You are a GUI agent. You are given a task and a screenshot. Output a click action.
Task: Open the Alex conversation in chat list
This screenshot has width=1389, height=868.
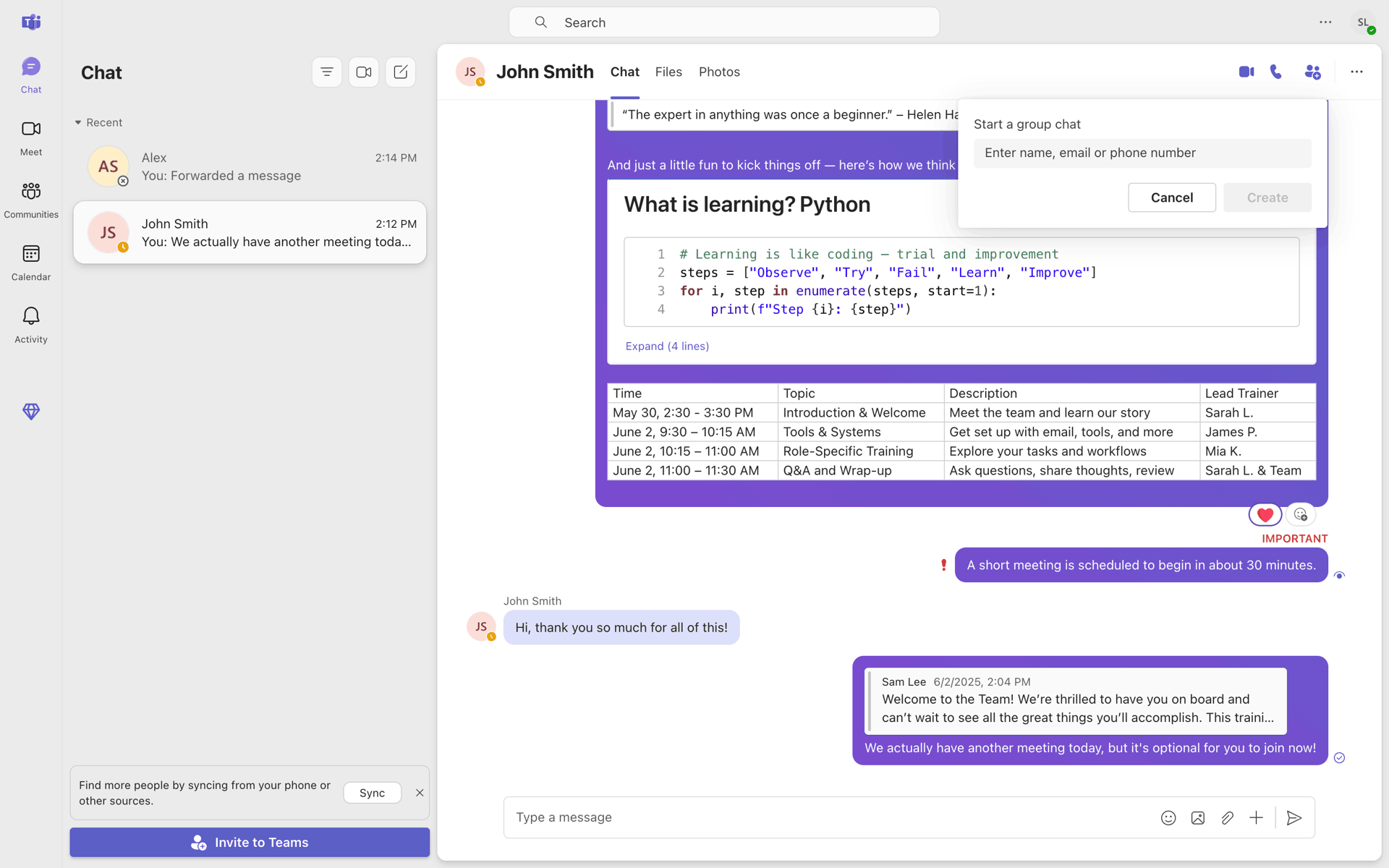[x=250, y=166]
